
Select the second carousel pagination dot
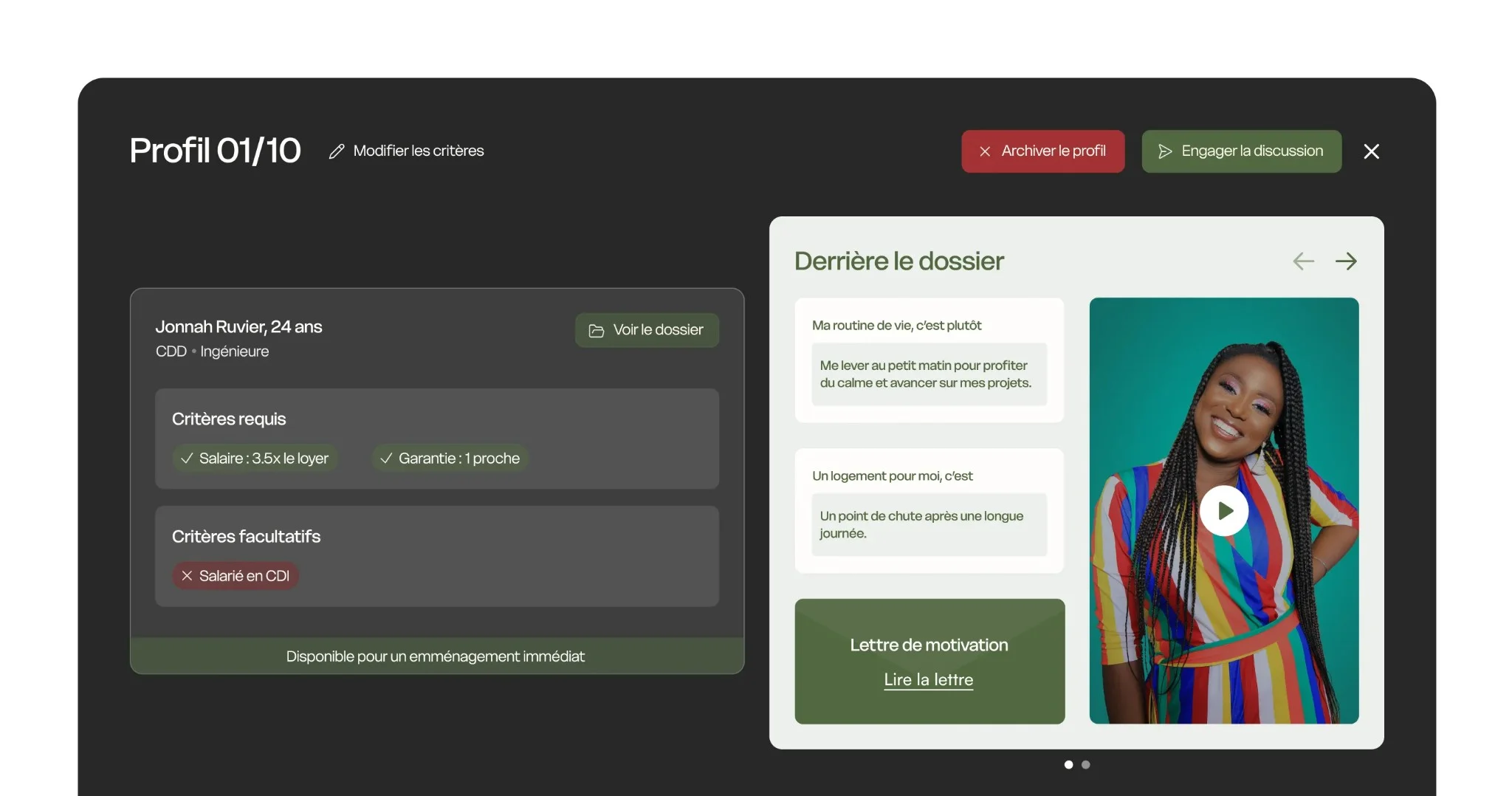pyautogui.click(x=1085, y=765)
